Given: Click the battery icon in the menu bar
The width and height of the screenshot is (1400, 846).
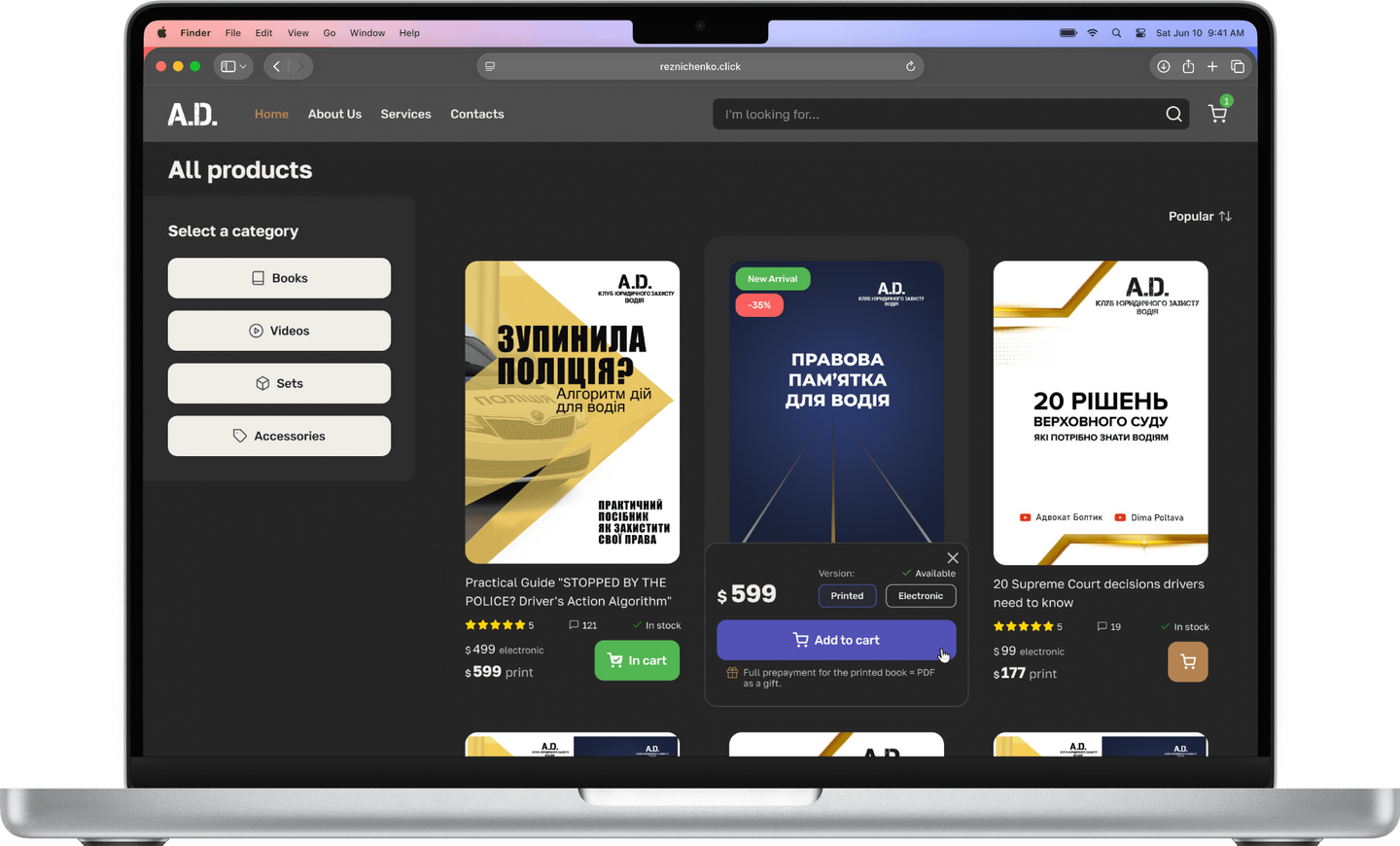Looking at the screenshot, I should coord(1067,33).
